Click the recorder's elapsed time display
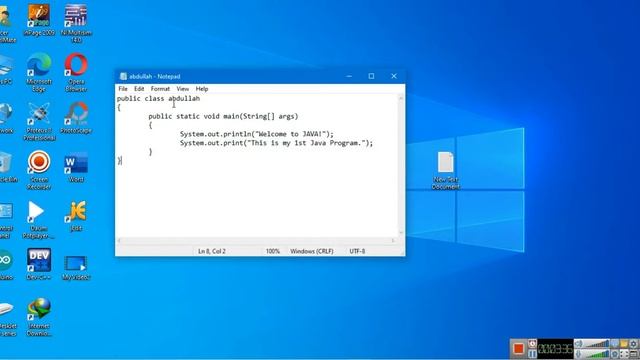Screen dimensions: 640x360 coord(555,349)
